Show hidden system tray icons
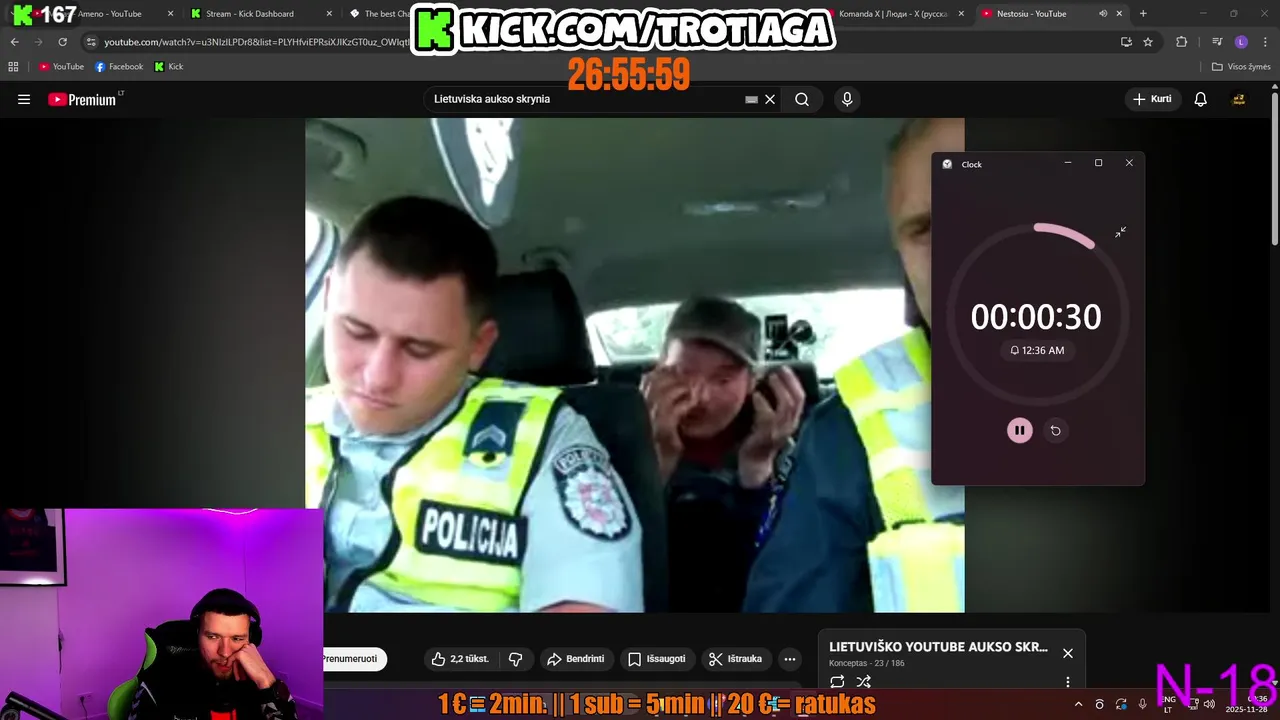The image size is (1280, 720). click(1078, 704)
